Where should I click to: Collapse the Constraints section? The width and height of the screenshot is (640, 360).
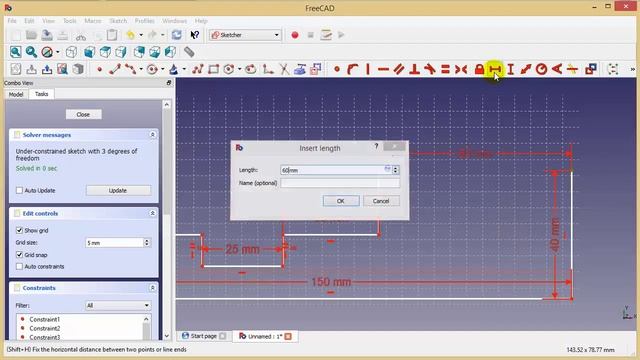click(x=152, y=288)
